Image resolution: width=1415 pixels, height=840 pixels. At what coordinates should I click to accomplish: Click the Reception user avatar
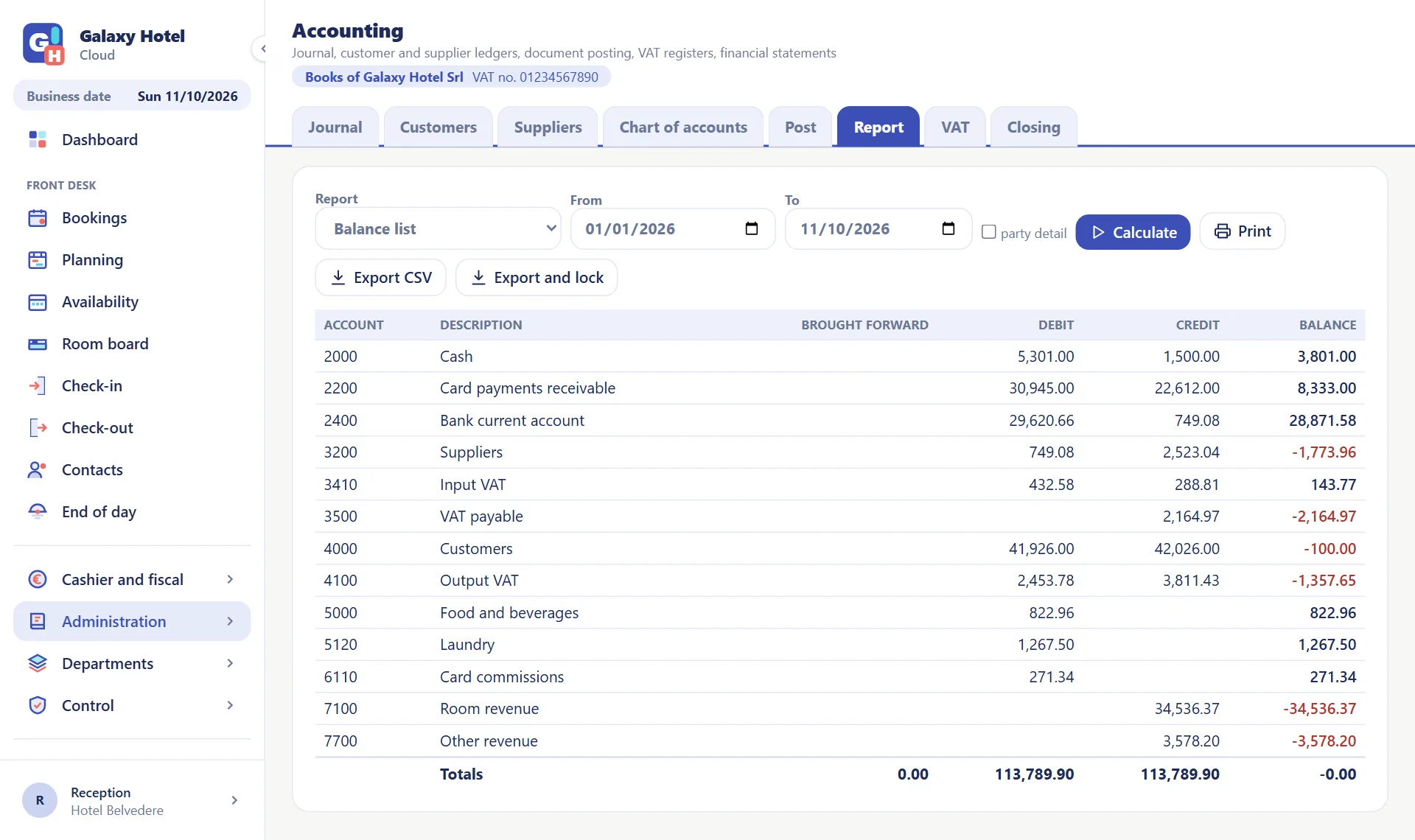(40, 800)
